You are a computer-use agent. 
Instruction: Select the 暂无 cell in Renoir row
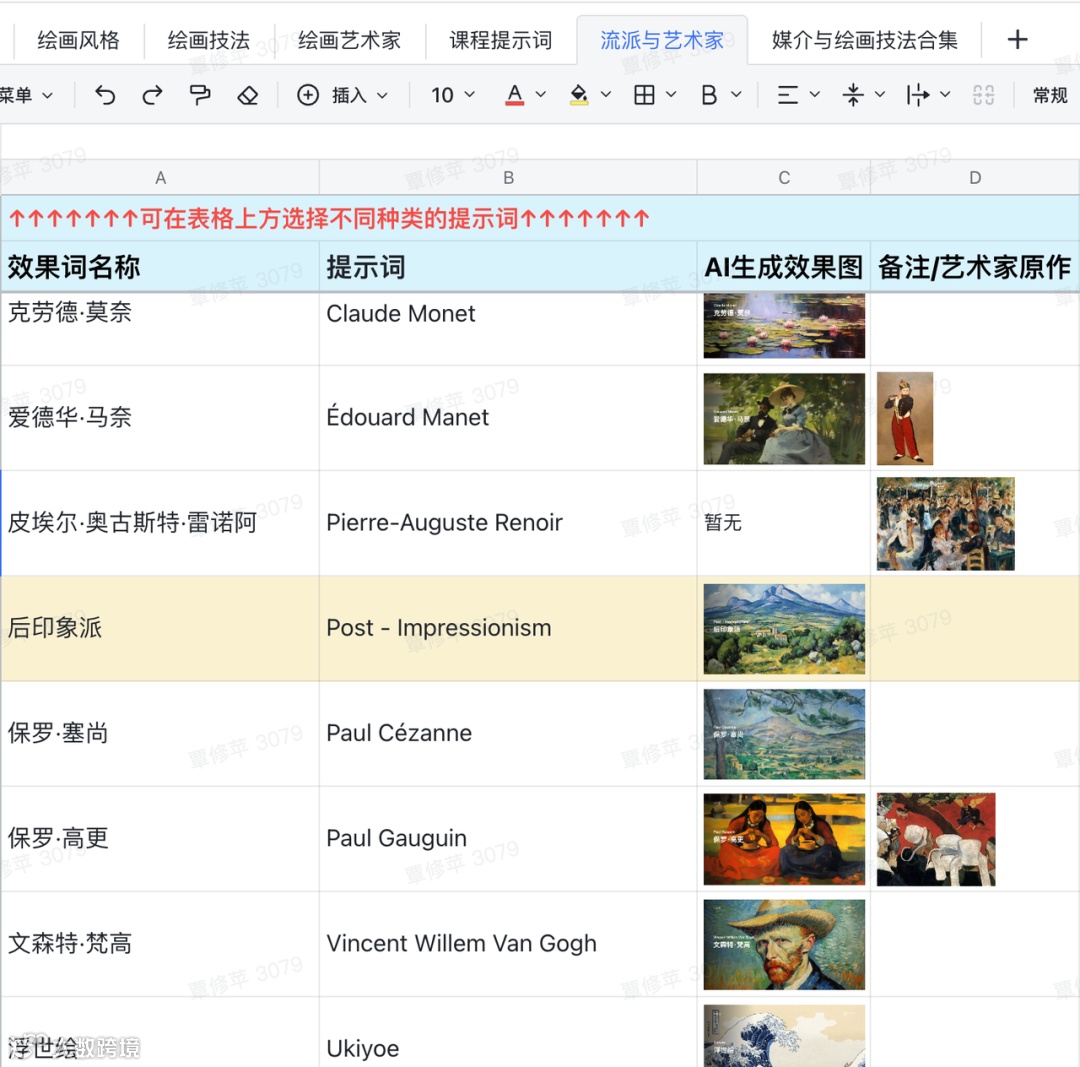point(784,523)
